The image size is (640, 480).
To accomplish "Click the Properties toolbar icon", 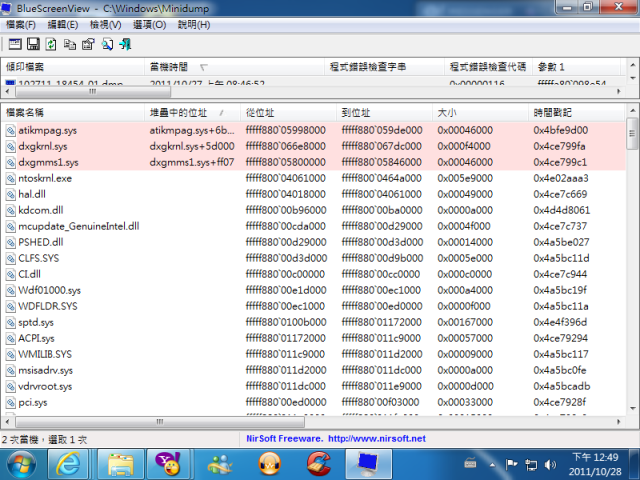I will click(88, 44).
